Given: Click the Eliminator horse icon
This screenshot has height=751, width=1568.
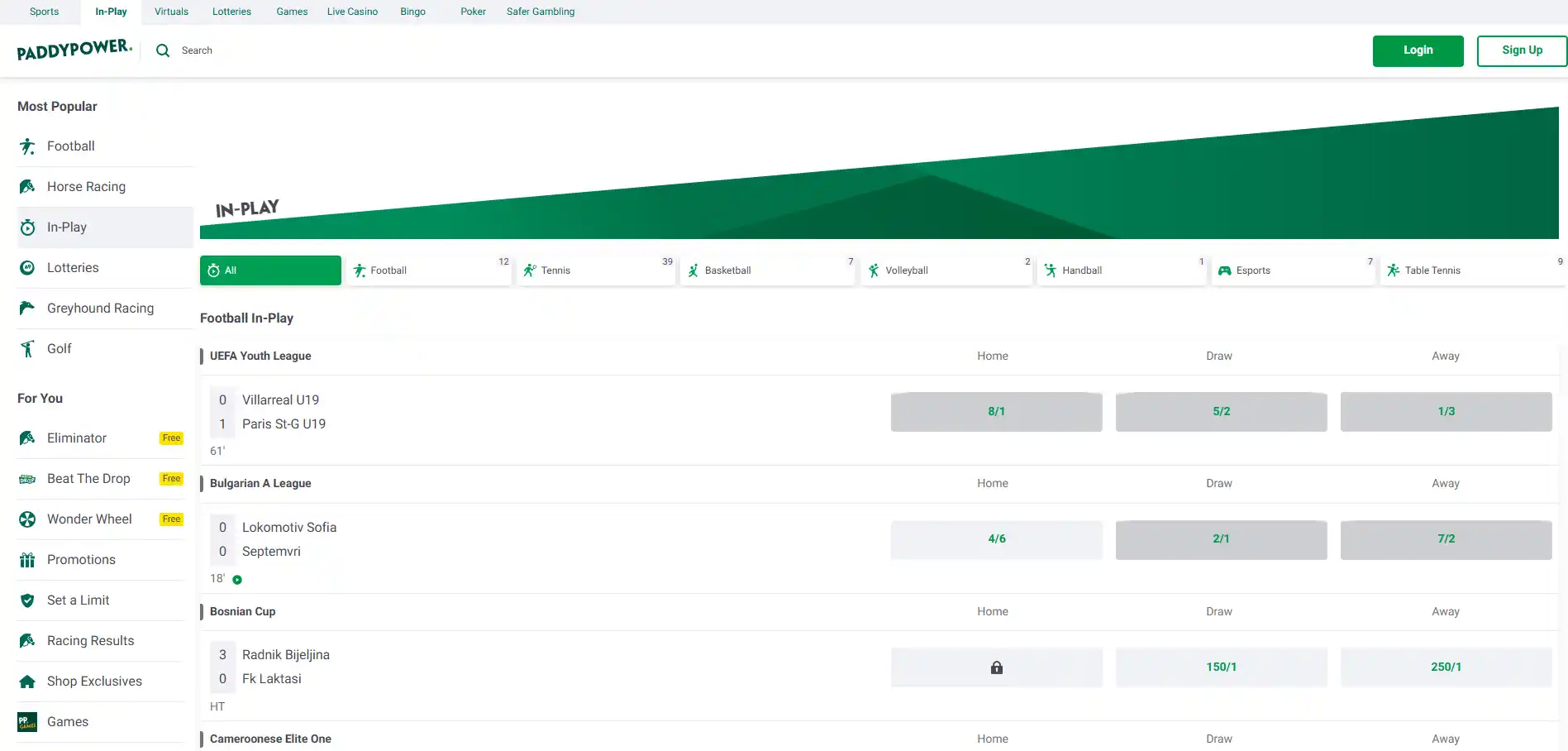Looking at the screenshot, I should (27, 438).
